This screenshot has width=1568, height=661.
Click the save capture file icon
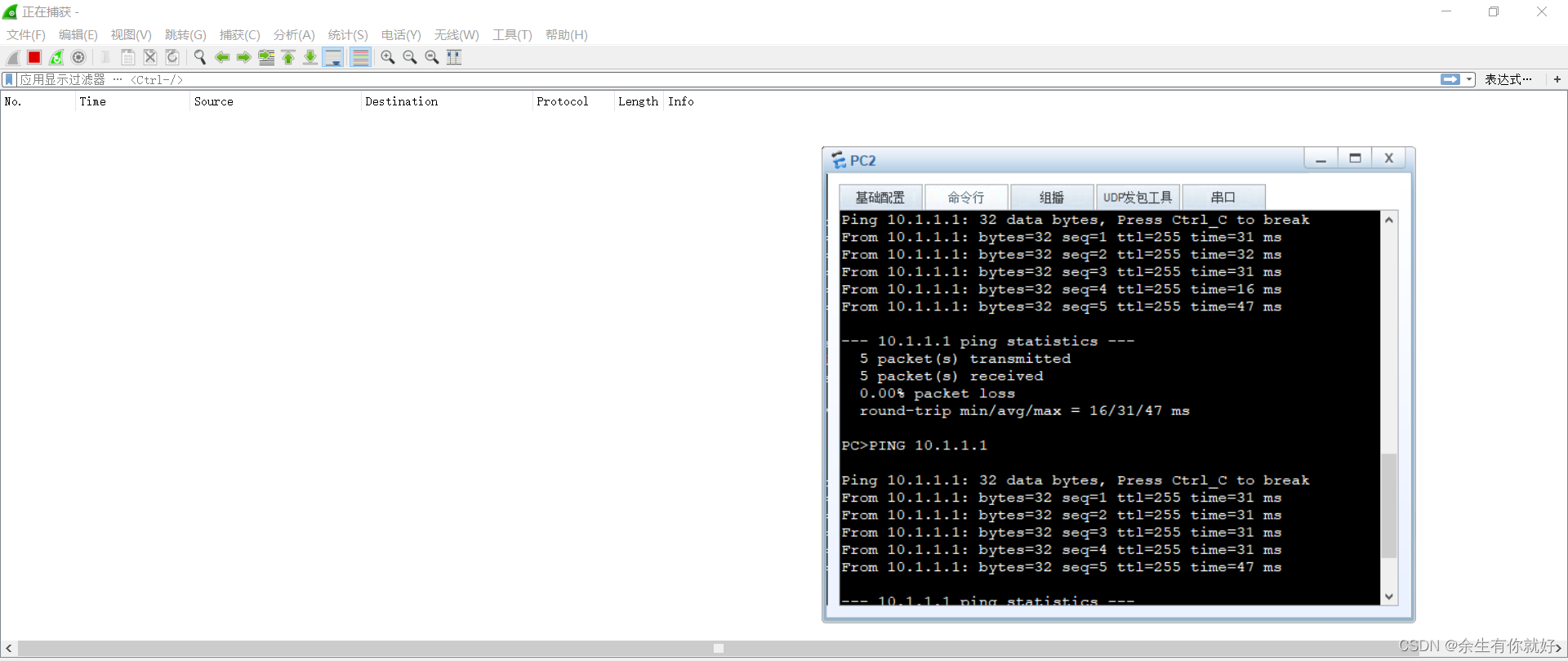(128, 57)
